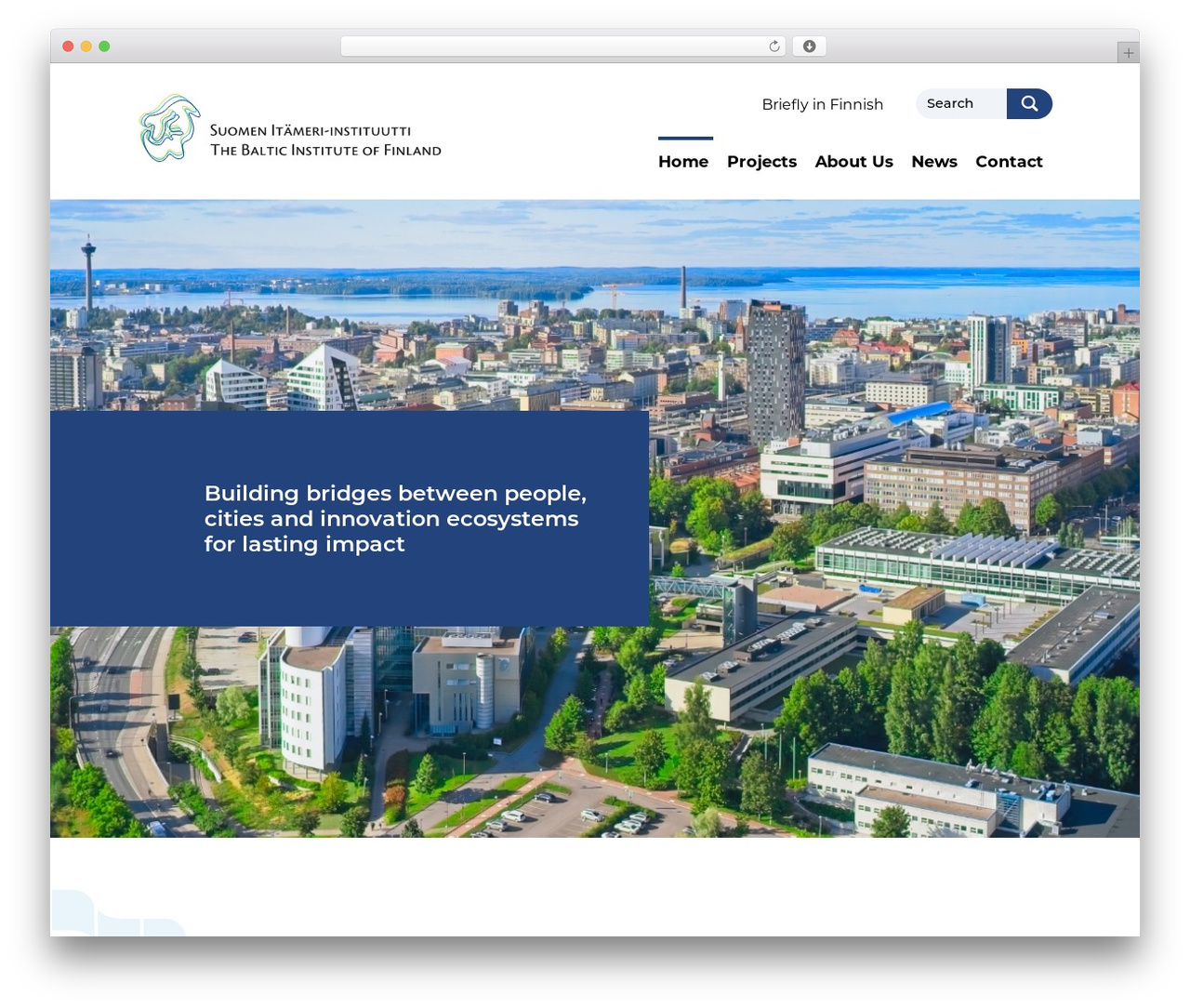Open a new browser tab with plus
Image resolution: width=1190 pixels, height=1008 pixels.
[x=1128, y=53]
